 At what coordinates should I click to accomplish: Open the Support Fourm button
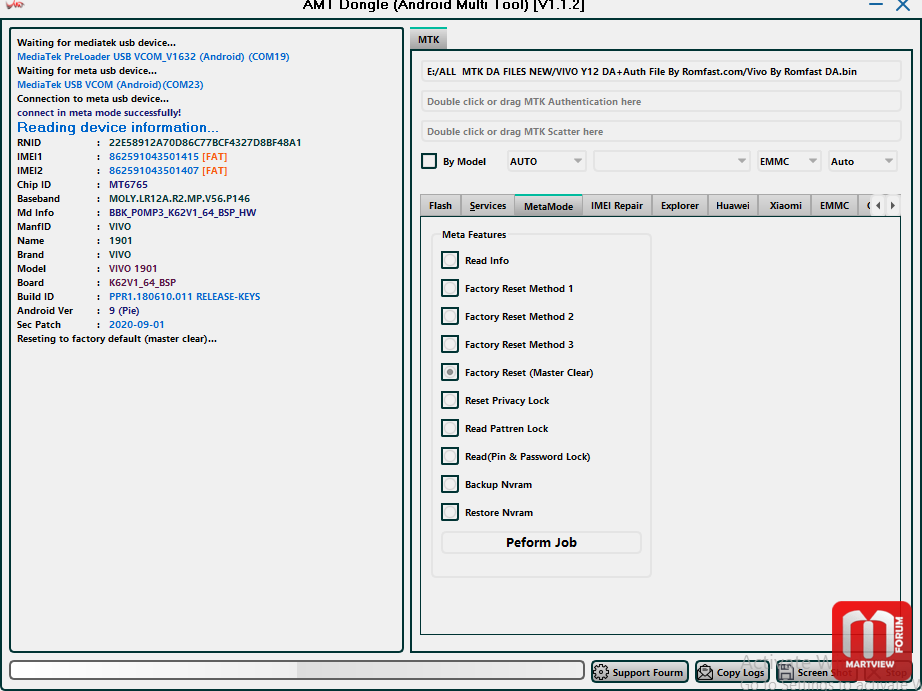click(640, 672)
